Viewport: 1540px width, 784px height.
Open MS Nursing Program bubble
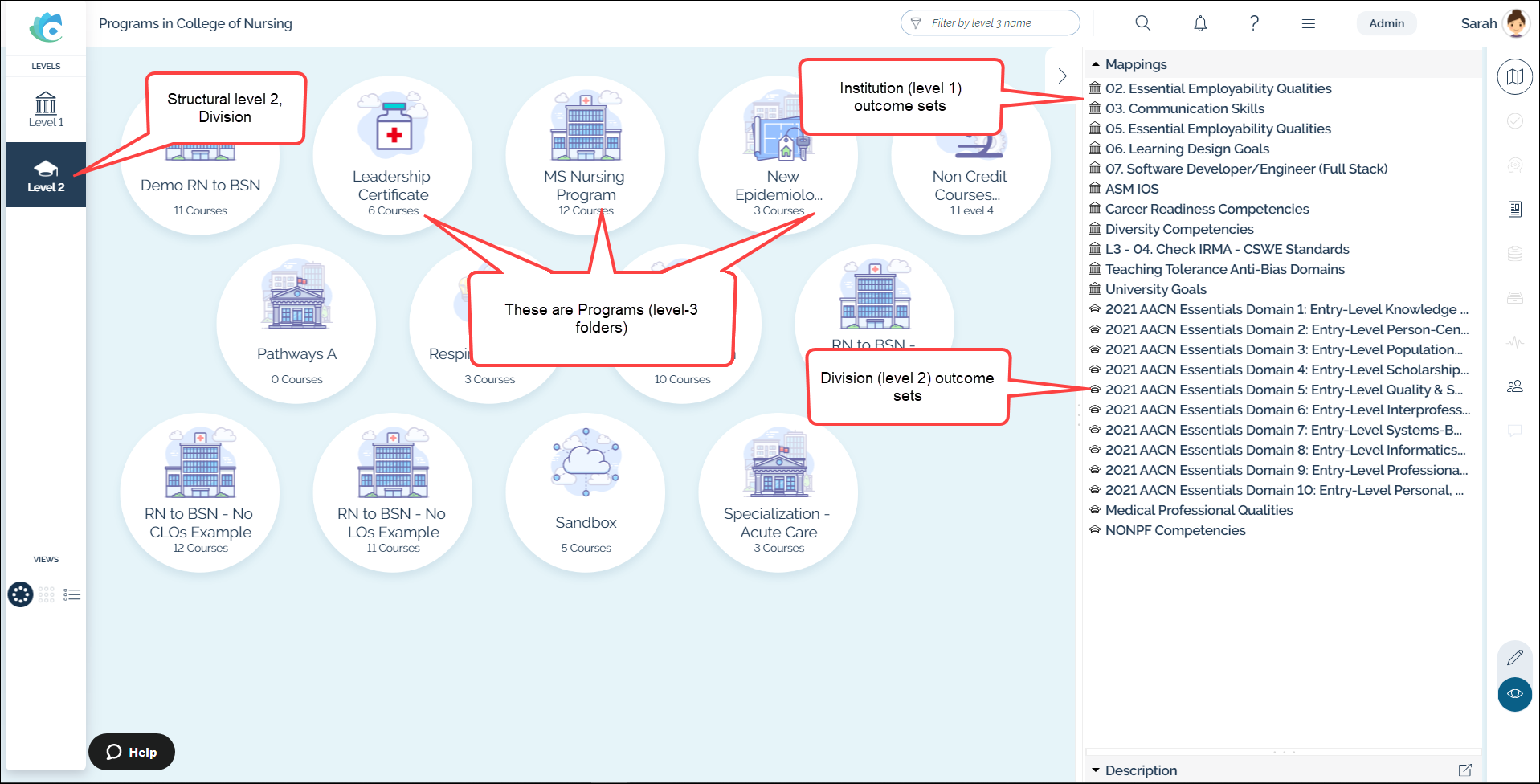586,155
